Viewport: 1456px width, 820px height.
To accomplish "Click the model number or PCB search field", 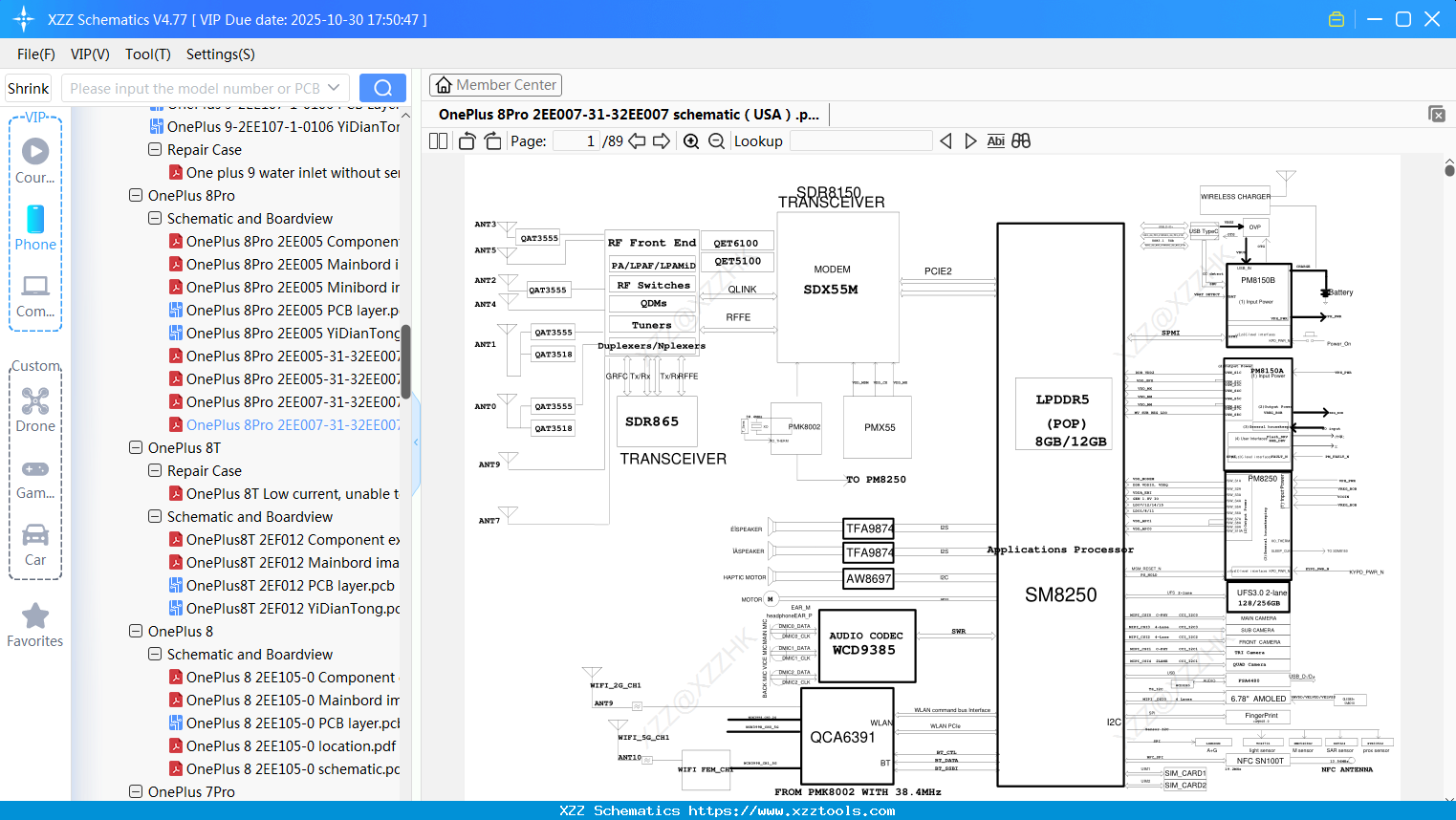I will point(194,88).
